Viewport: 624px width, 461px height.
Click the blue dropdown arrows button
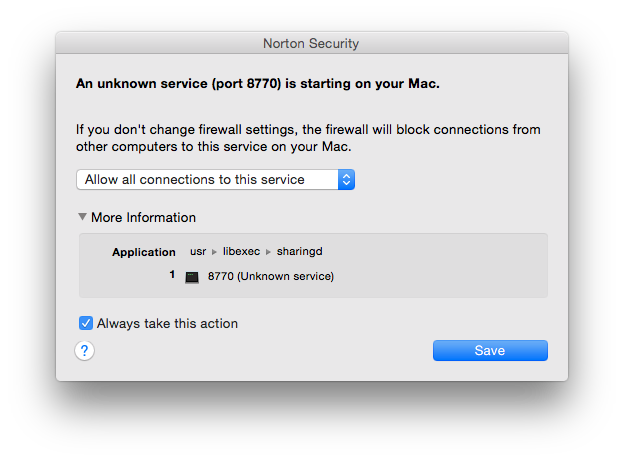tap(346, 180)
